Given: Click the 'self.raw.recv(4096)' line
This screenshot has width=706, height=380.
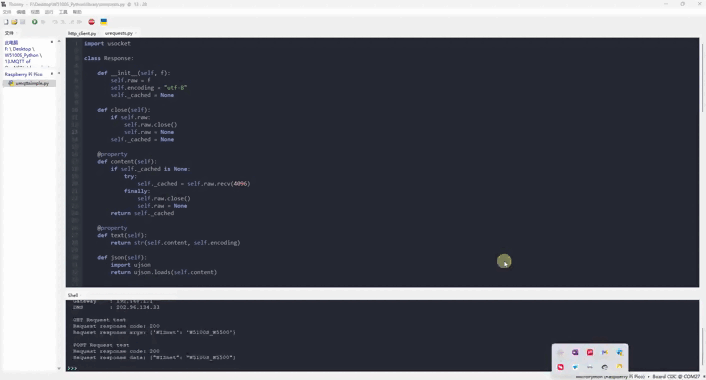Looking at the screenshot, I should pos(194,184).
